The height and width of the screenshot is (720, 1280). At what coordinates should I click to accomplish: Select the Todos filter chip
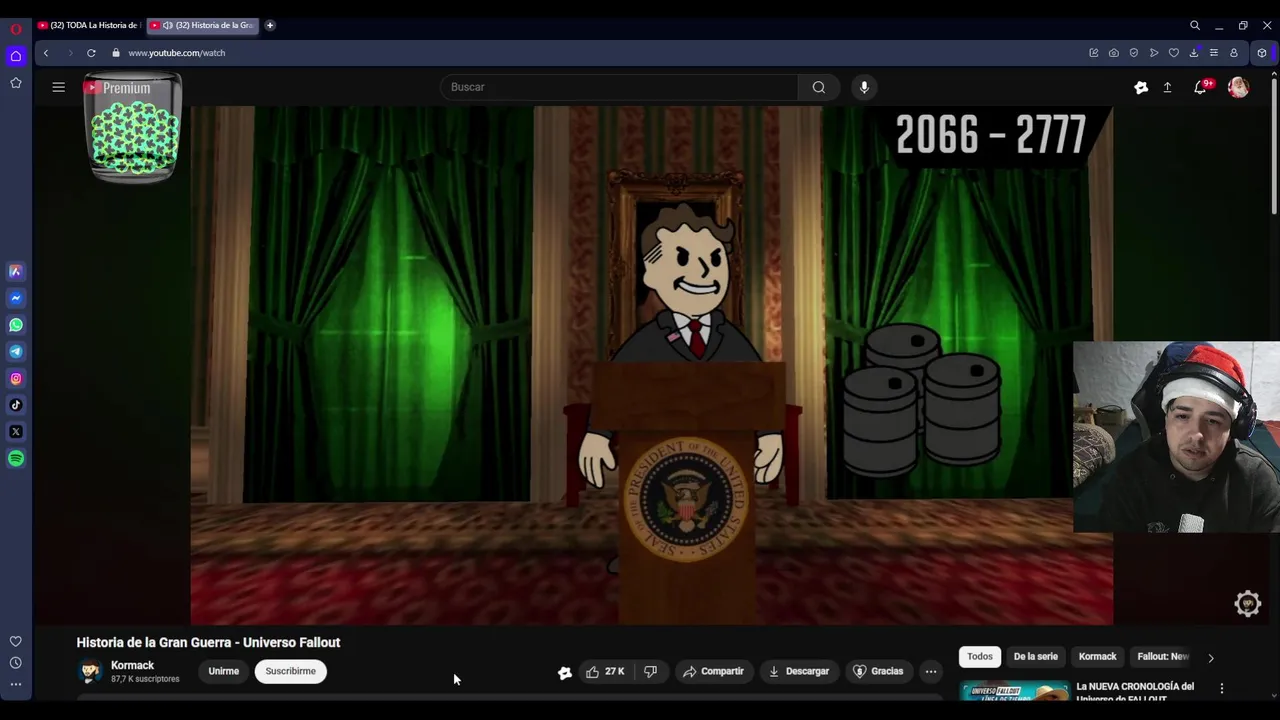click(980, 657)
